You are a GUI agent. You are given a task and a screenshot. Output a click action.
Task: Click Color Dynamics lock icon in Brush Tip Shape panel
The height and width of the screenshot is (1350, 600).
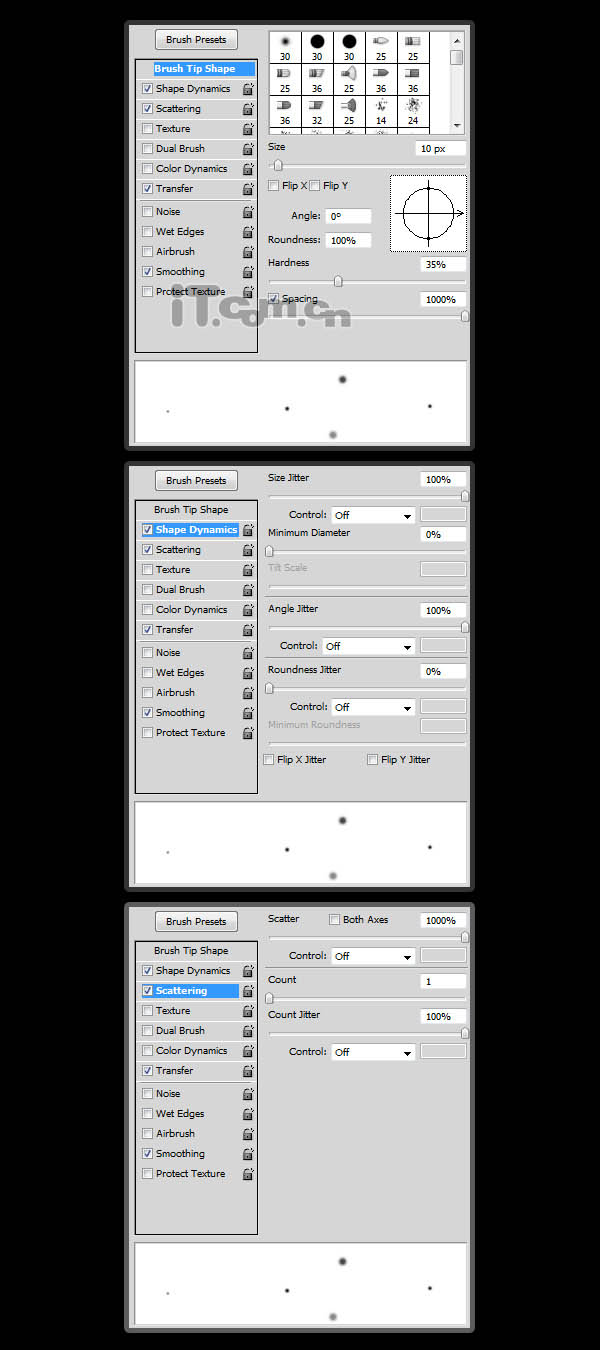coord(247,169)
